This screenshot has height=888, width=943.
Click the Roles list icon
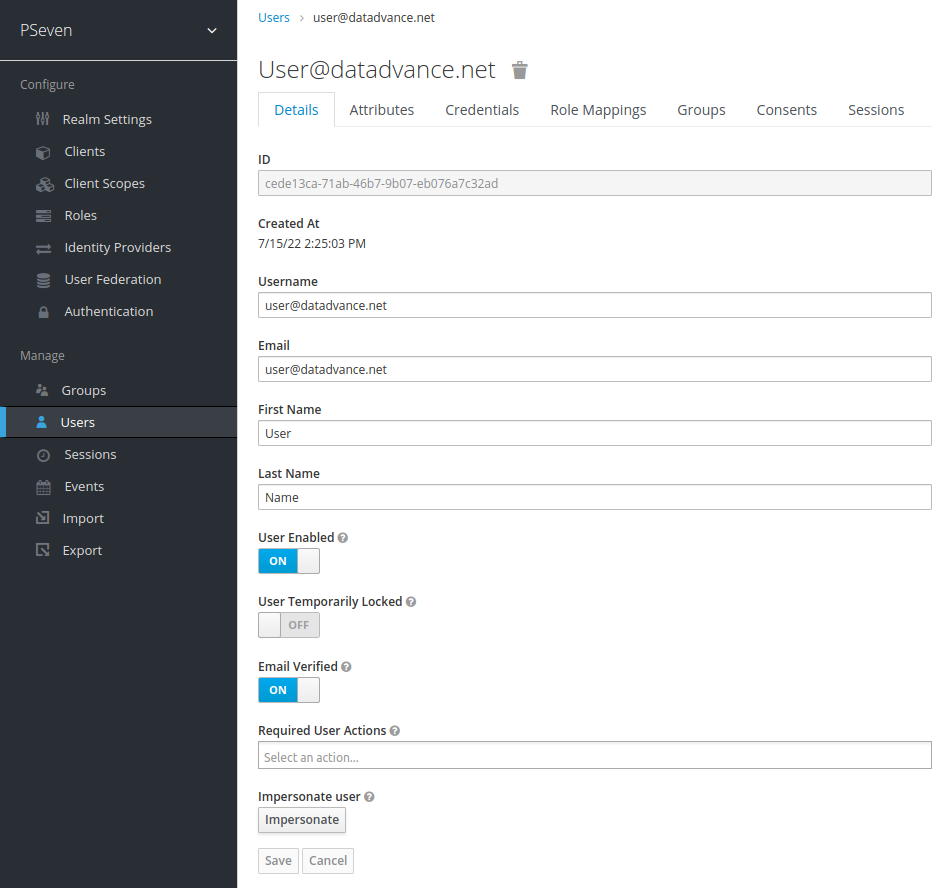[43, 216]
